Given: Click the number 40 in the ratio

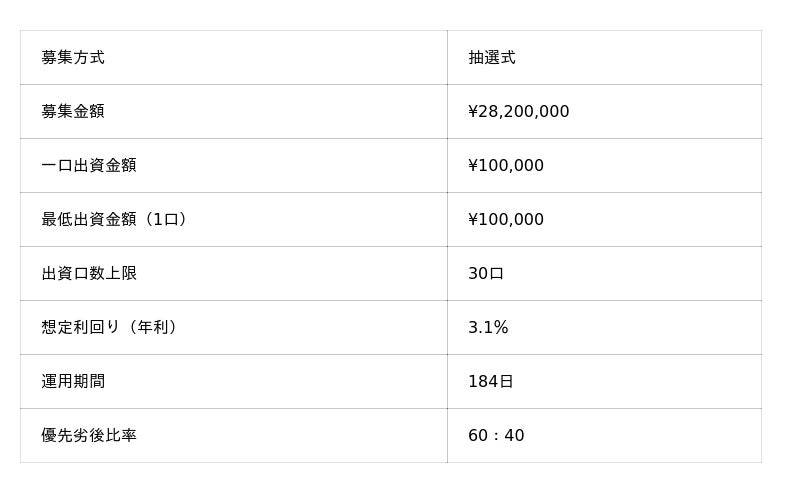Looking at the screenshot, I should [x=514, y=436].
